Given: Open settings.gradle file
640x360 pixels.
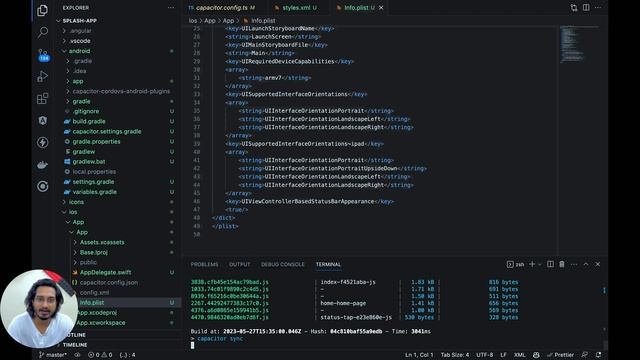Looking at the screenshot, I should click(x=93, y=182).
